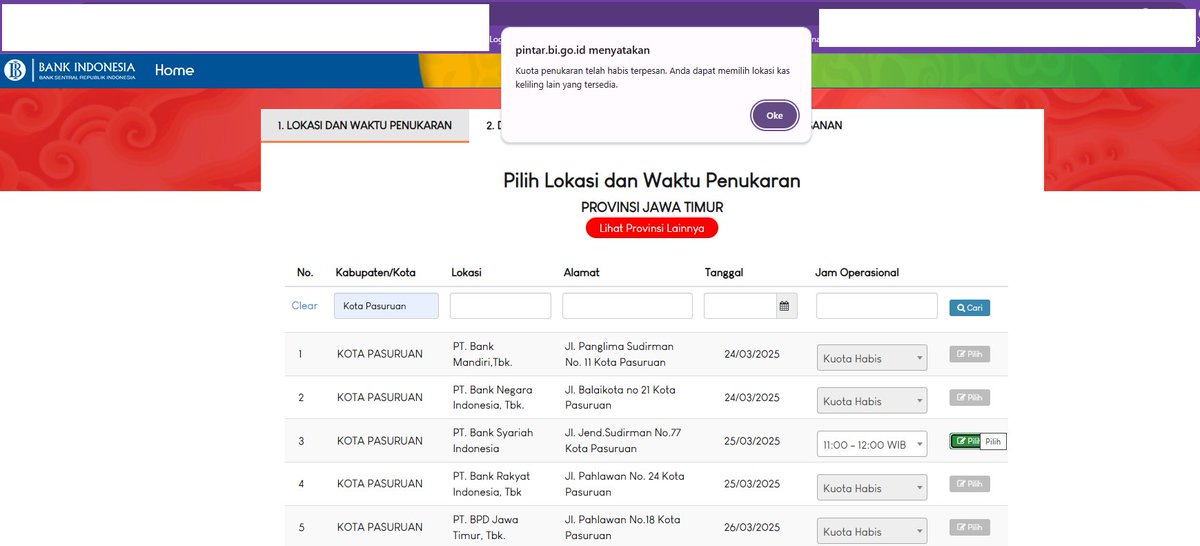The height and width of the screenshot is (546, 1200).
Task: Click the Pilih button for BPD Jawa Timur row
Action: [x=969, y=527]
